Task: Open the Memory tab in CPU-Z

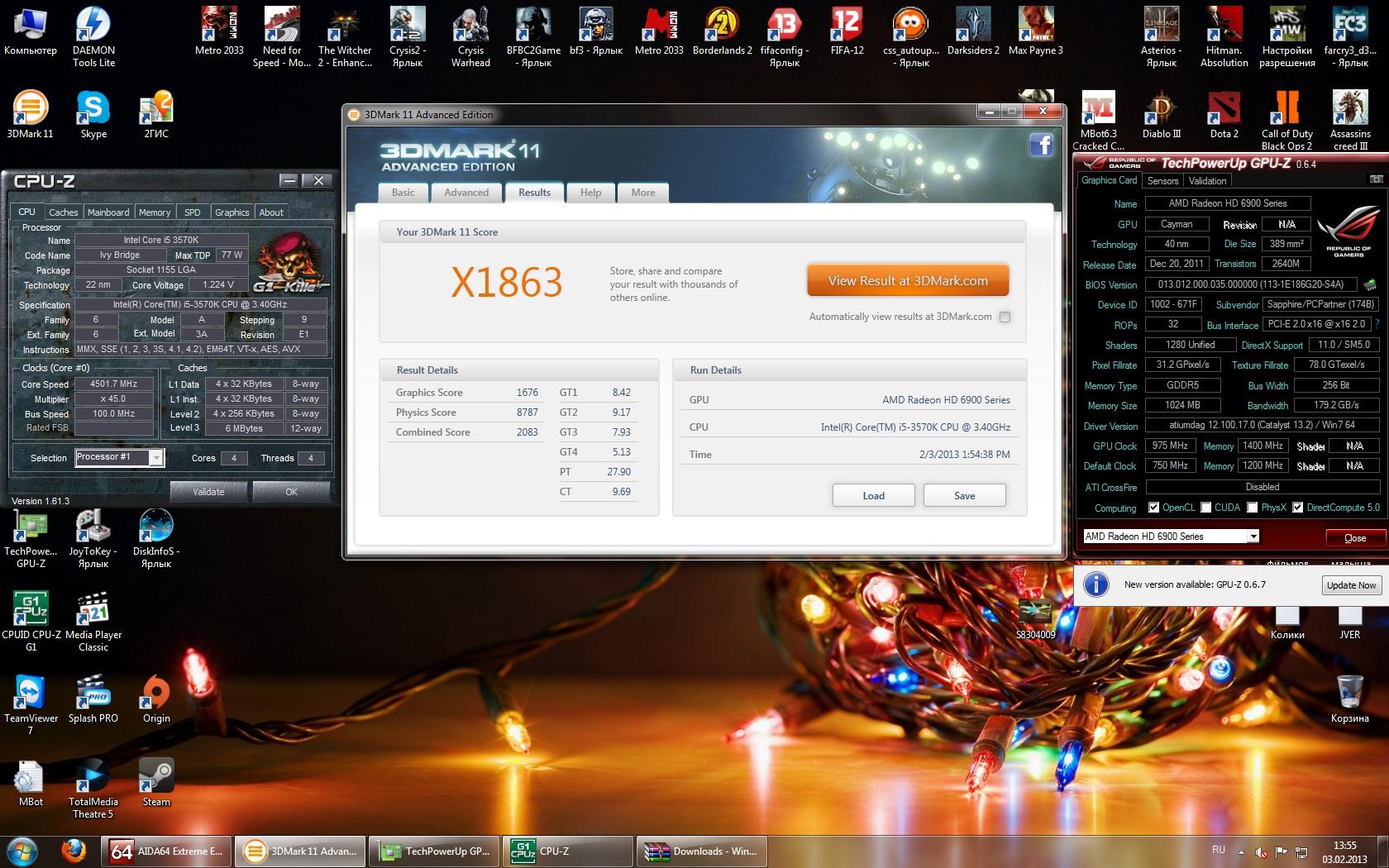Action: pyautogui.click(x=155, y=212)
